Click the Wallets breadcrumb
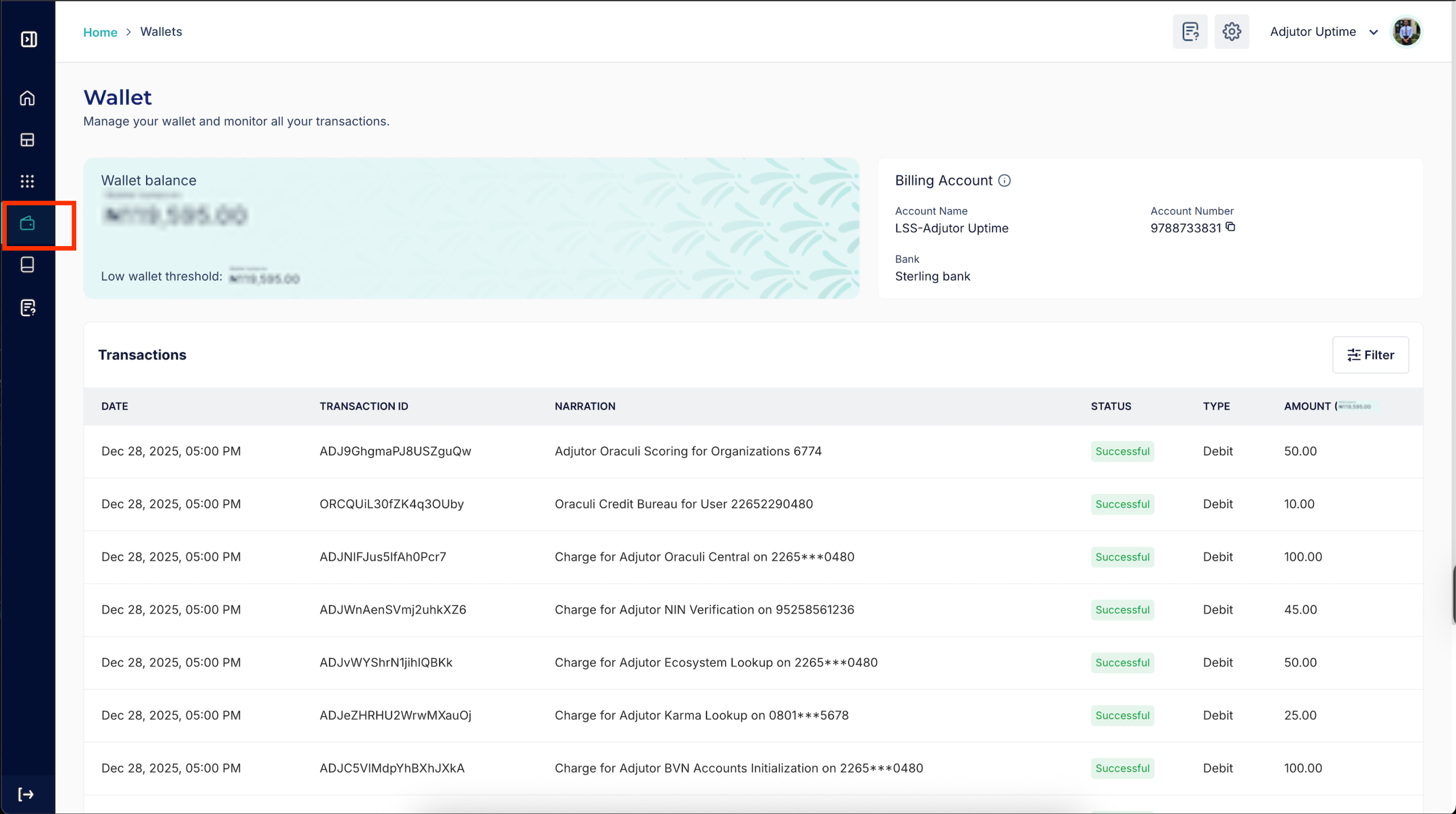1456x814 pixels. coord(161,32)
